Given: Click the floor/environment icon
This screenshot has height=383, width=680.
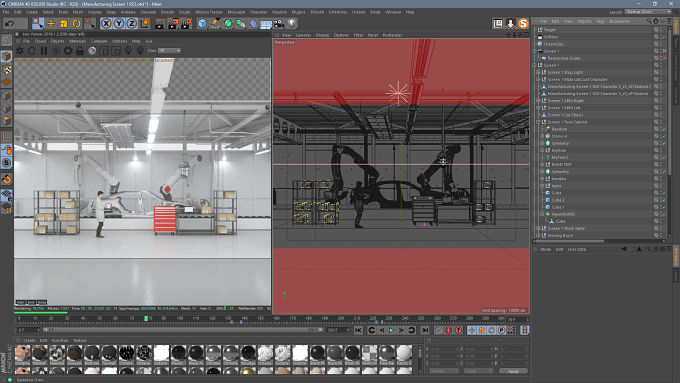Looking at the screenshot, I should [x=266, y=23].
